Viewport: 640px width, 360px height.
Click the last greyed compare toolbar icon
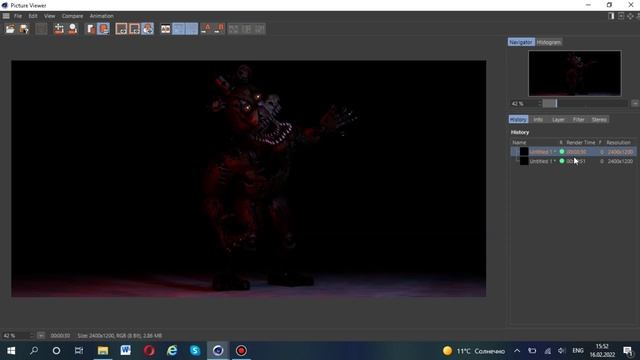[x=260, y=29]
